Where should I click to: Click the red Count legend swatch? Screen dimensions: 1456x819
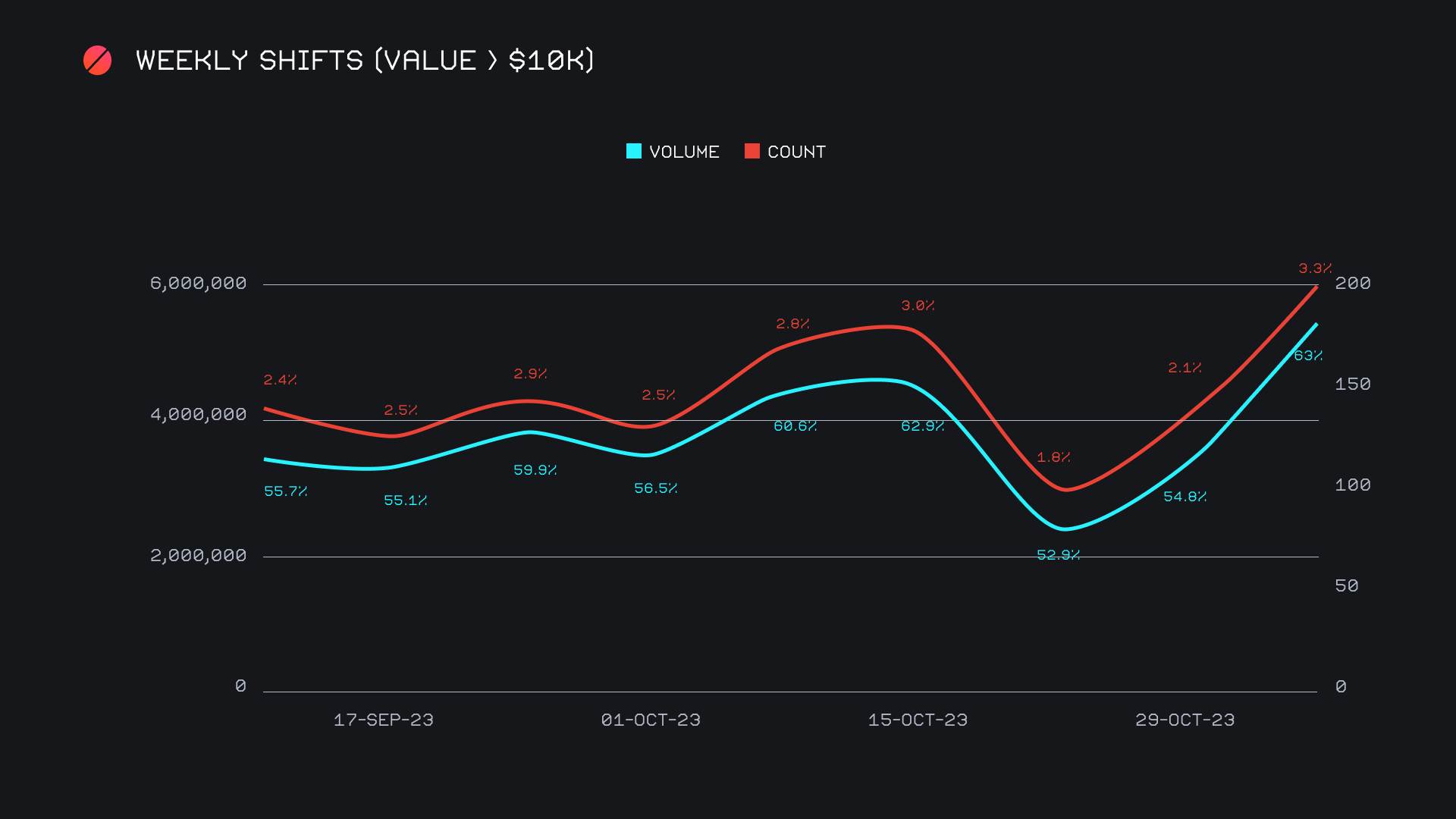point(752,152)
